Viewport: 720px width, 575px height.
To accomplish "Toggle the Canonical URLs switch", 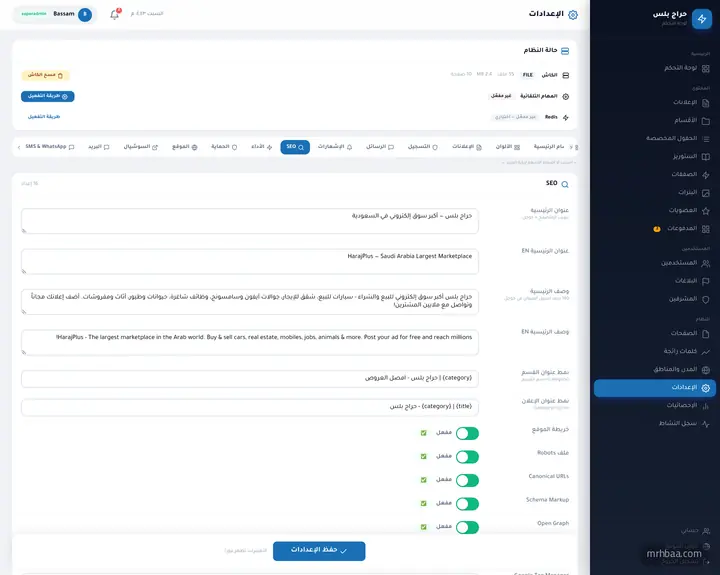I will pyautogui.click(x=467, y=480).
